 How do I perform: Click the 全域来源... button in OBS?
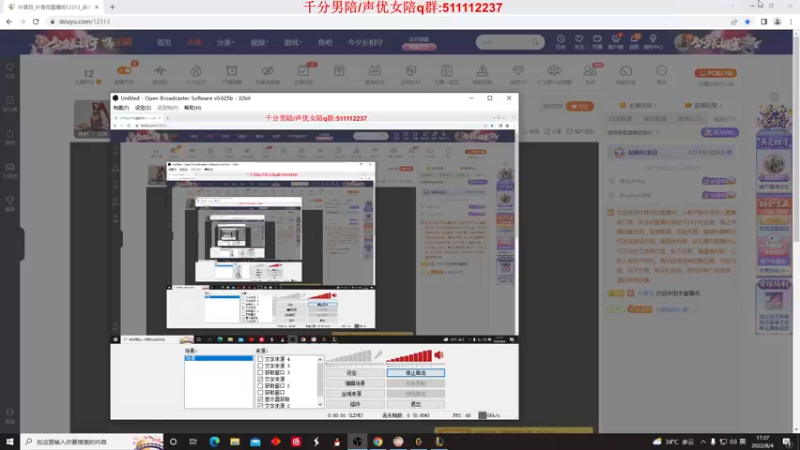355,394
